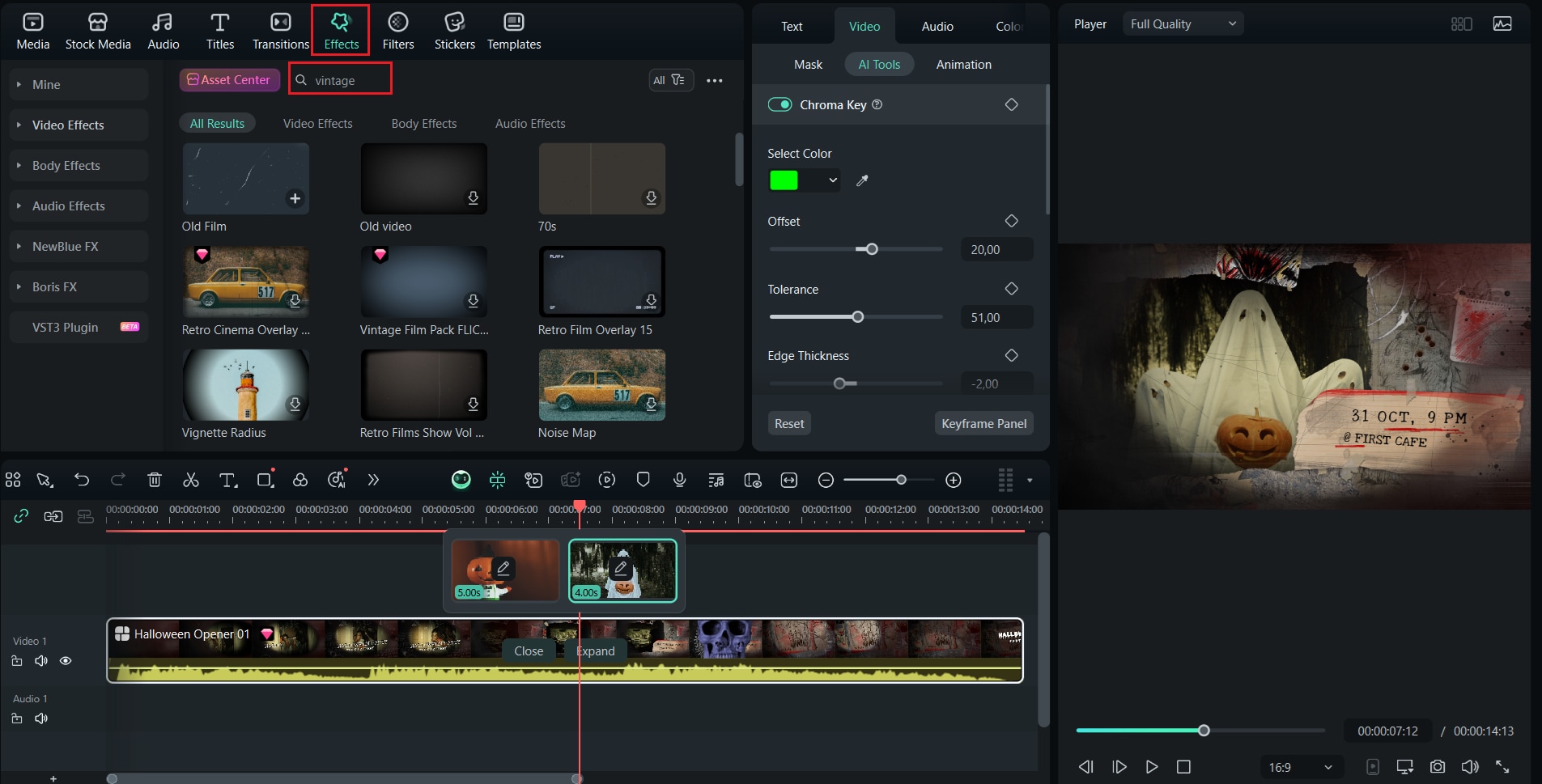Expand the NewBlue FX category
Screen dimensions: 1542x784
pyautogui.click(x=79, y=246)
